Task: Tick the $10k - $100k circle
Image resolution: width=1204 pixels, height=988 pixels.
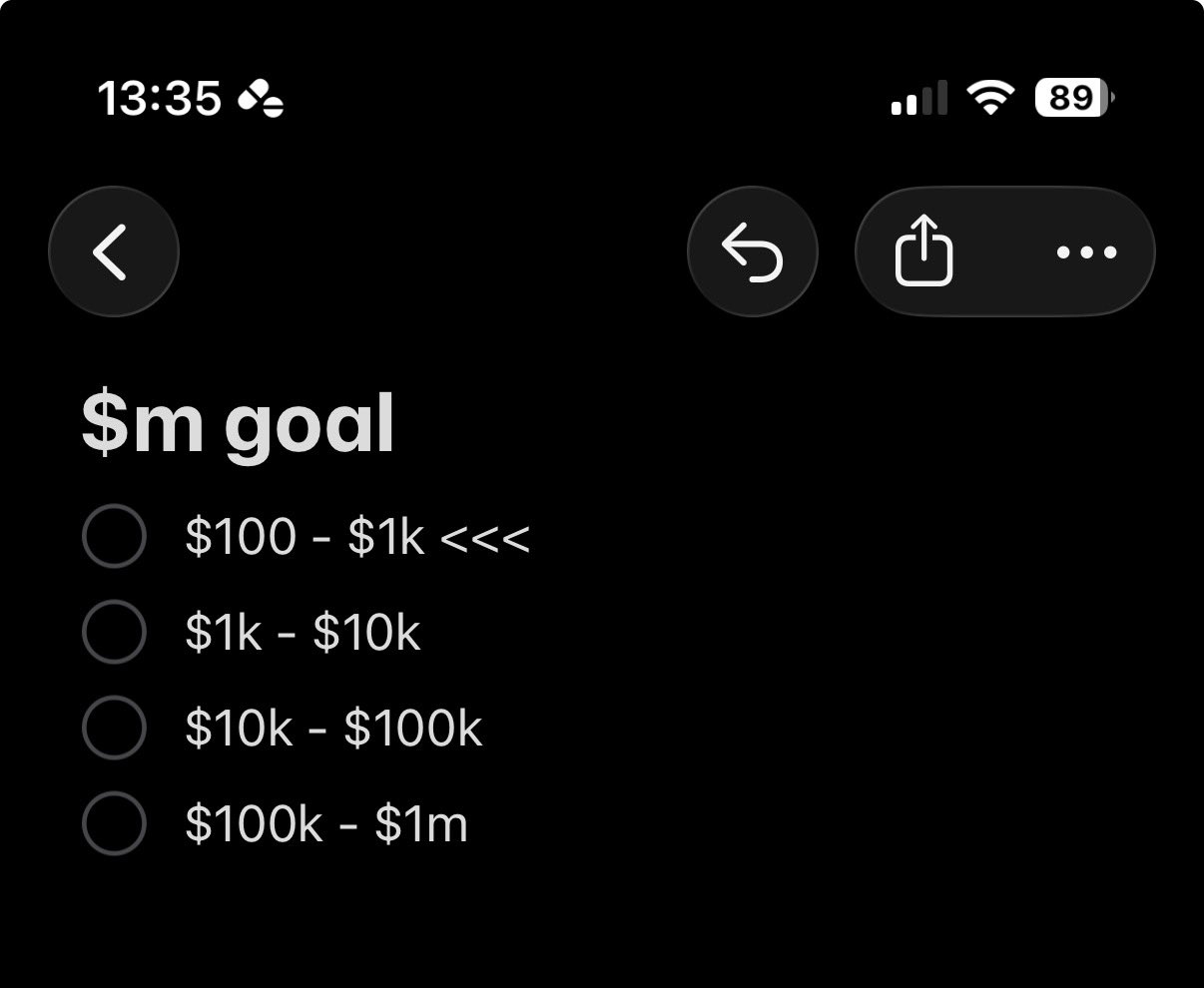Action: pyautogui.click(x=114, y=728)
